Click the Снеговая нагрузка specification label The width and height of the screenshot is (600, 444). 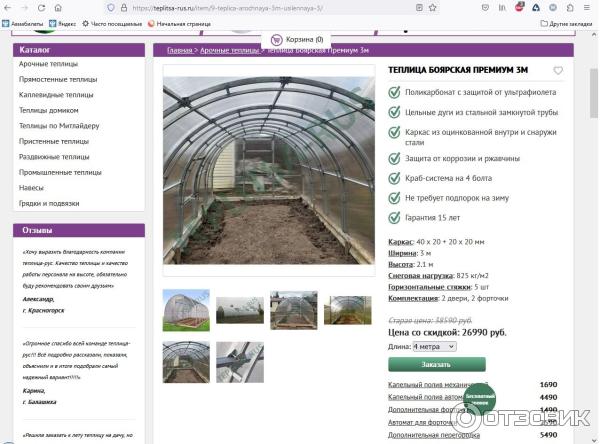tap(421, 276)
